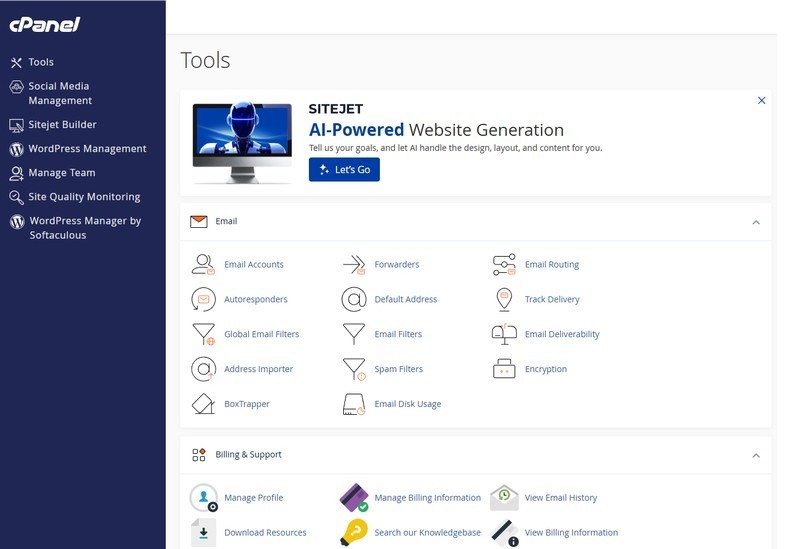
Task: Open the Manage Billing Information card icon
Action: click(354, 497)
